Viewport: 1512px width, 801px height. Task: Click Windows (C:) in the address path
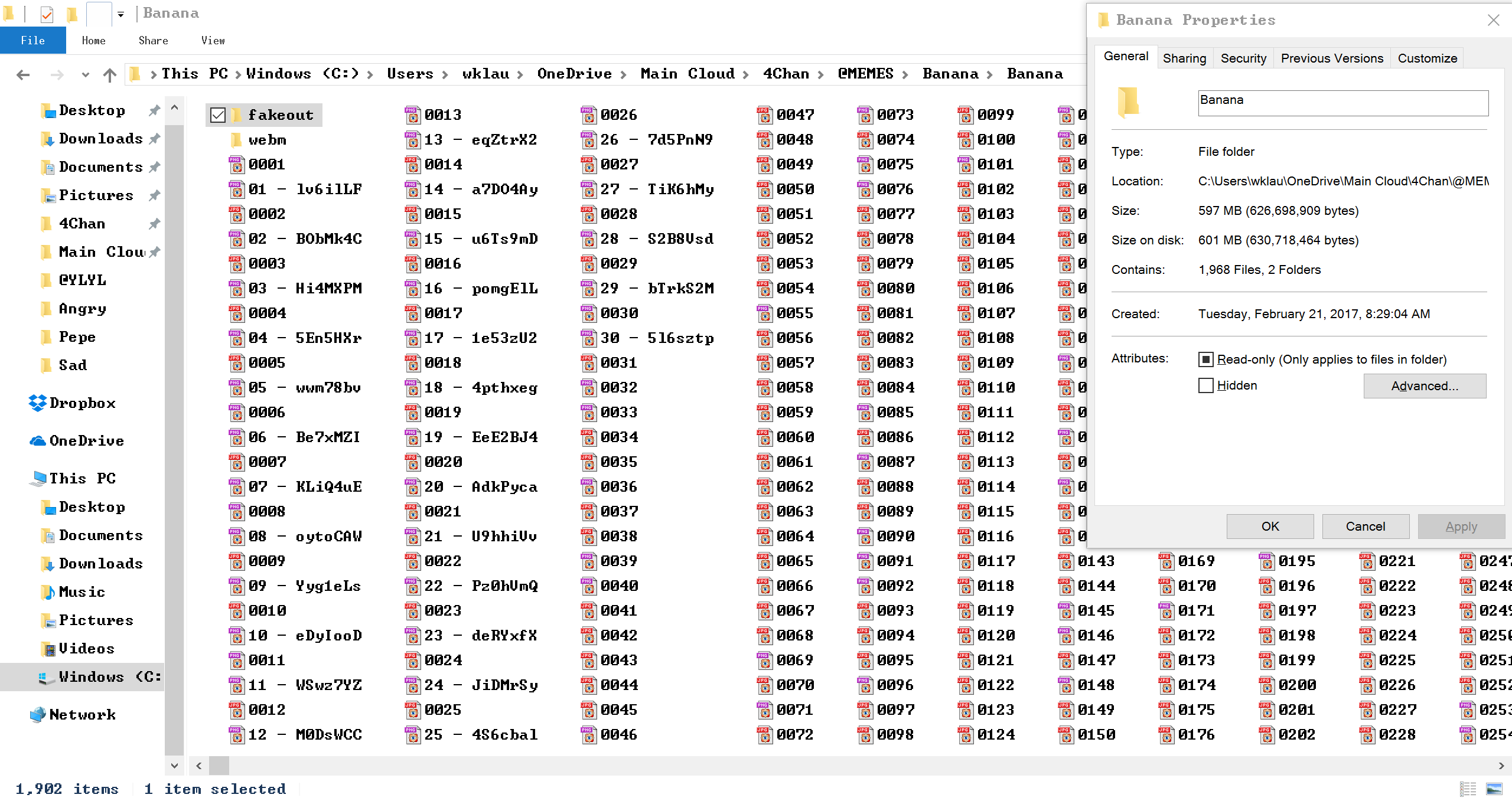click(x=302, y=74)
